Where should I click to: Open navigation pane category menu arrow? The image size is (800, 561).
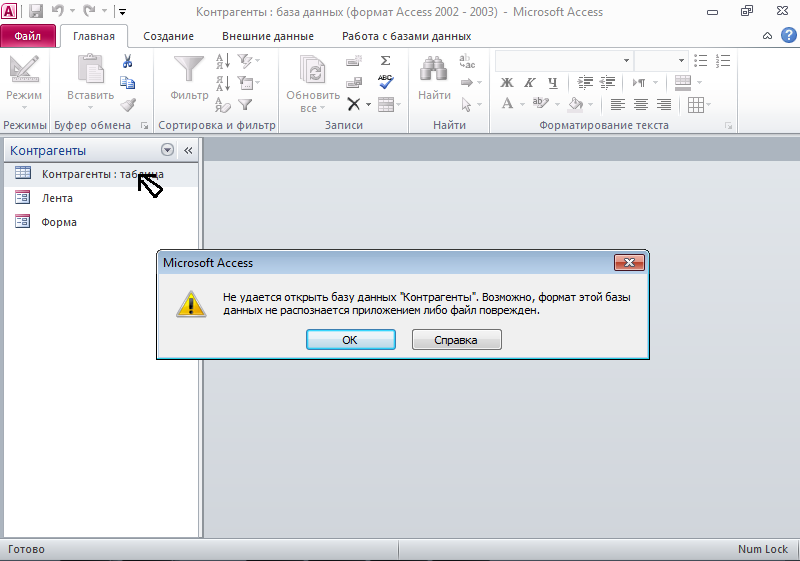click(x=167, y=149)
